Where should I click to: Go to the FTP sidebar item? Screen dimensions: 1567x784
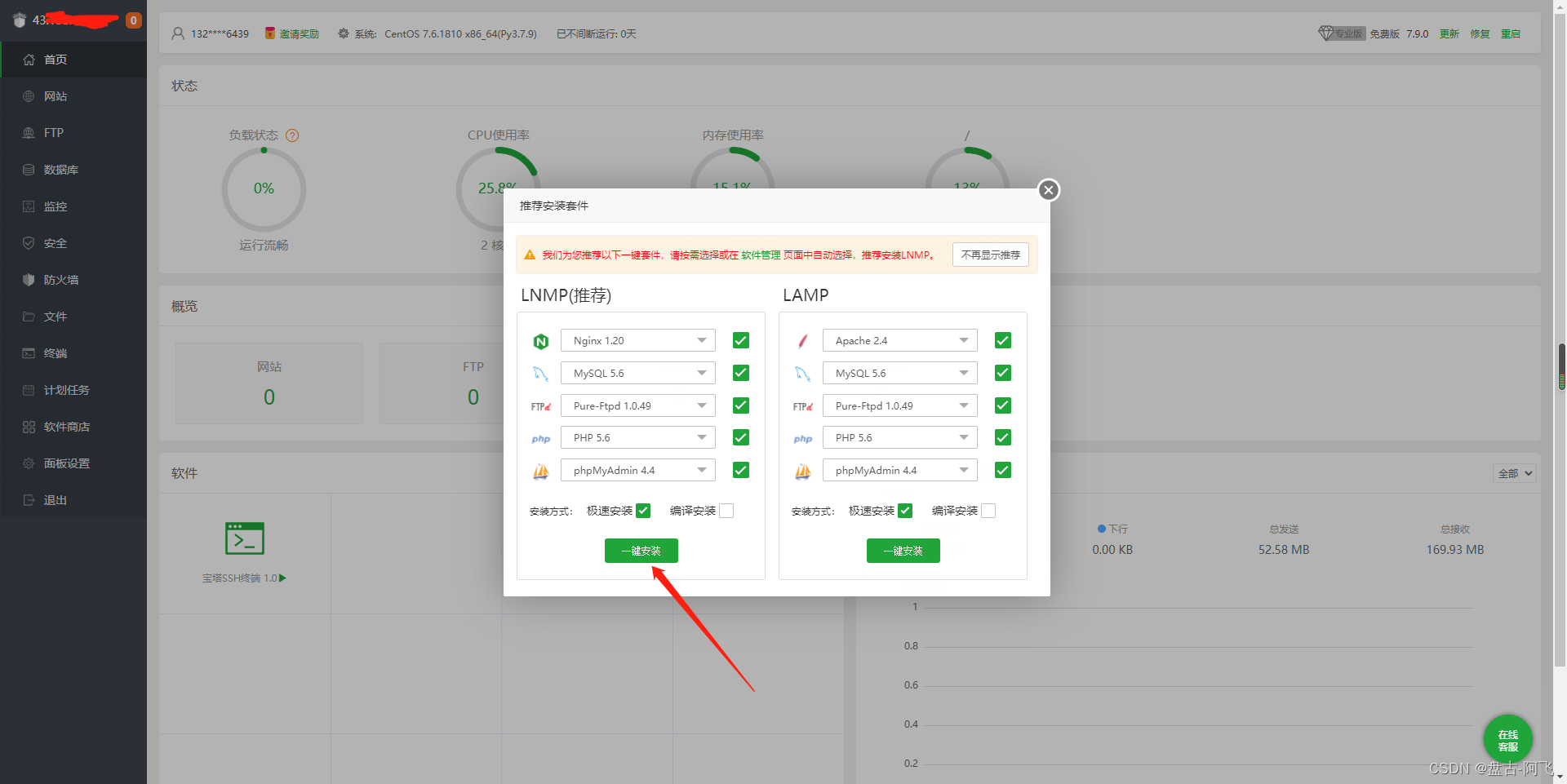73,133
